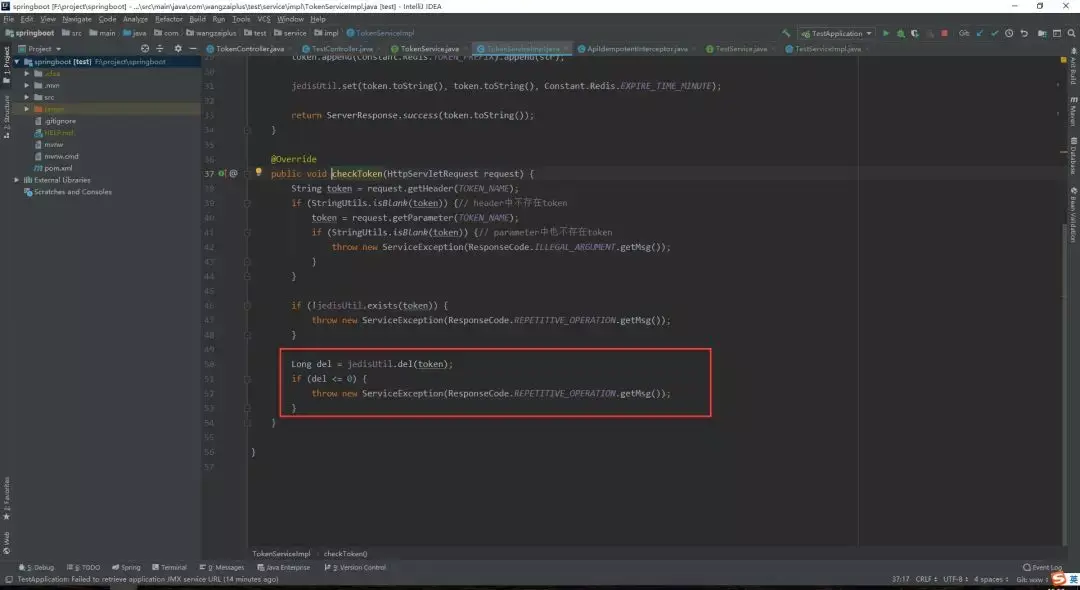
Task: Build the project with the hammer icon
Action: pyautogui.click(x=786, y=33)
